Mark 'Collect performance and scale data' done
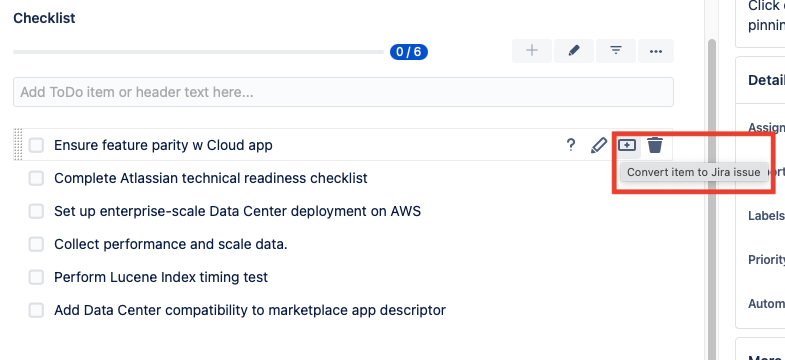The height and width of the screenshot is (360, 785). tap(36, 244)
